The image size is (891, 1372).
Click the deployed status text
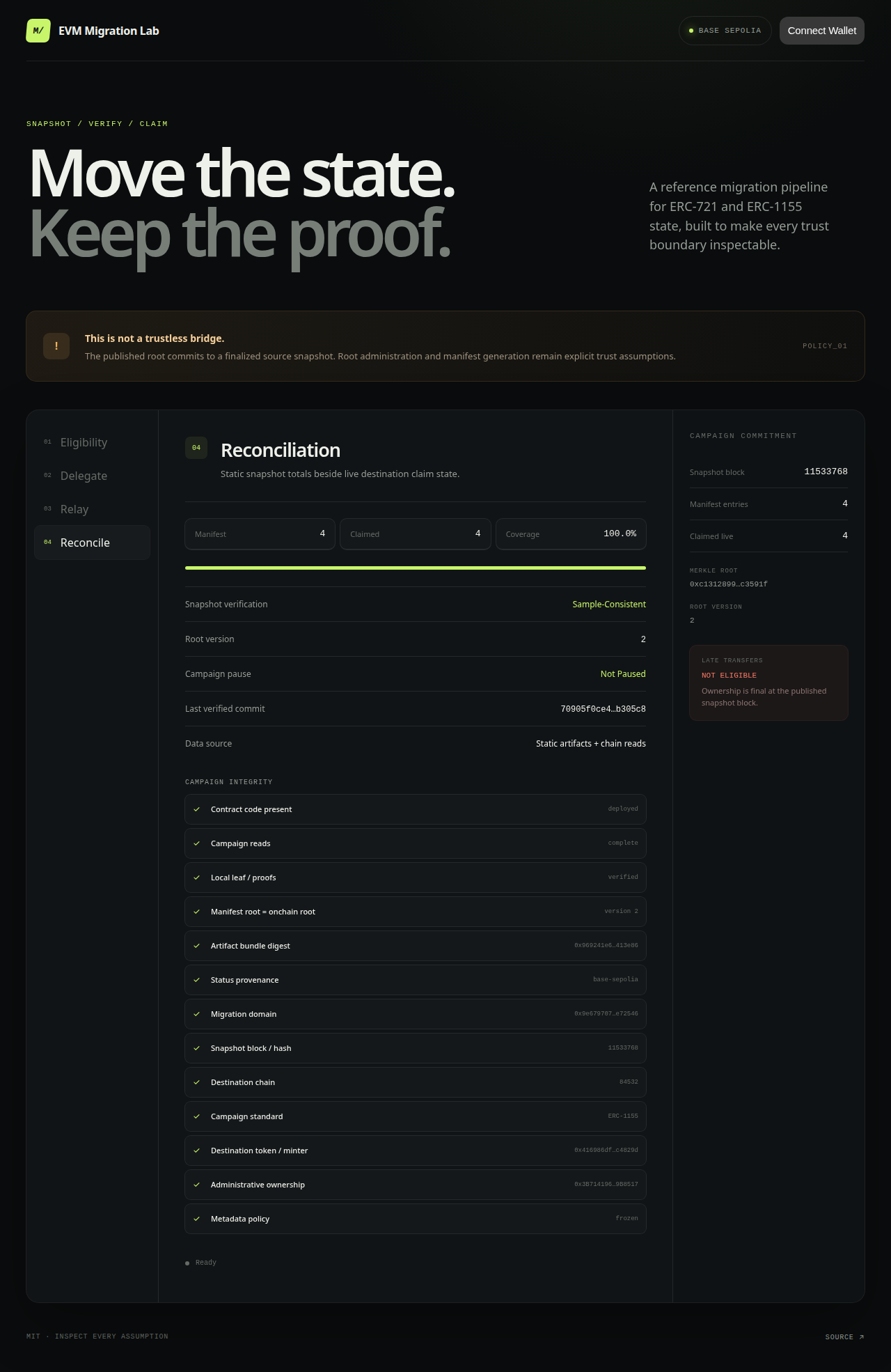(623, 809)
